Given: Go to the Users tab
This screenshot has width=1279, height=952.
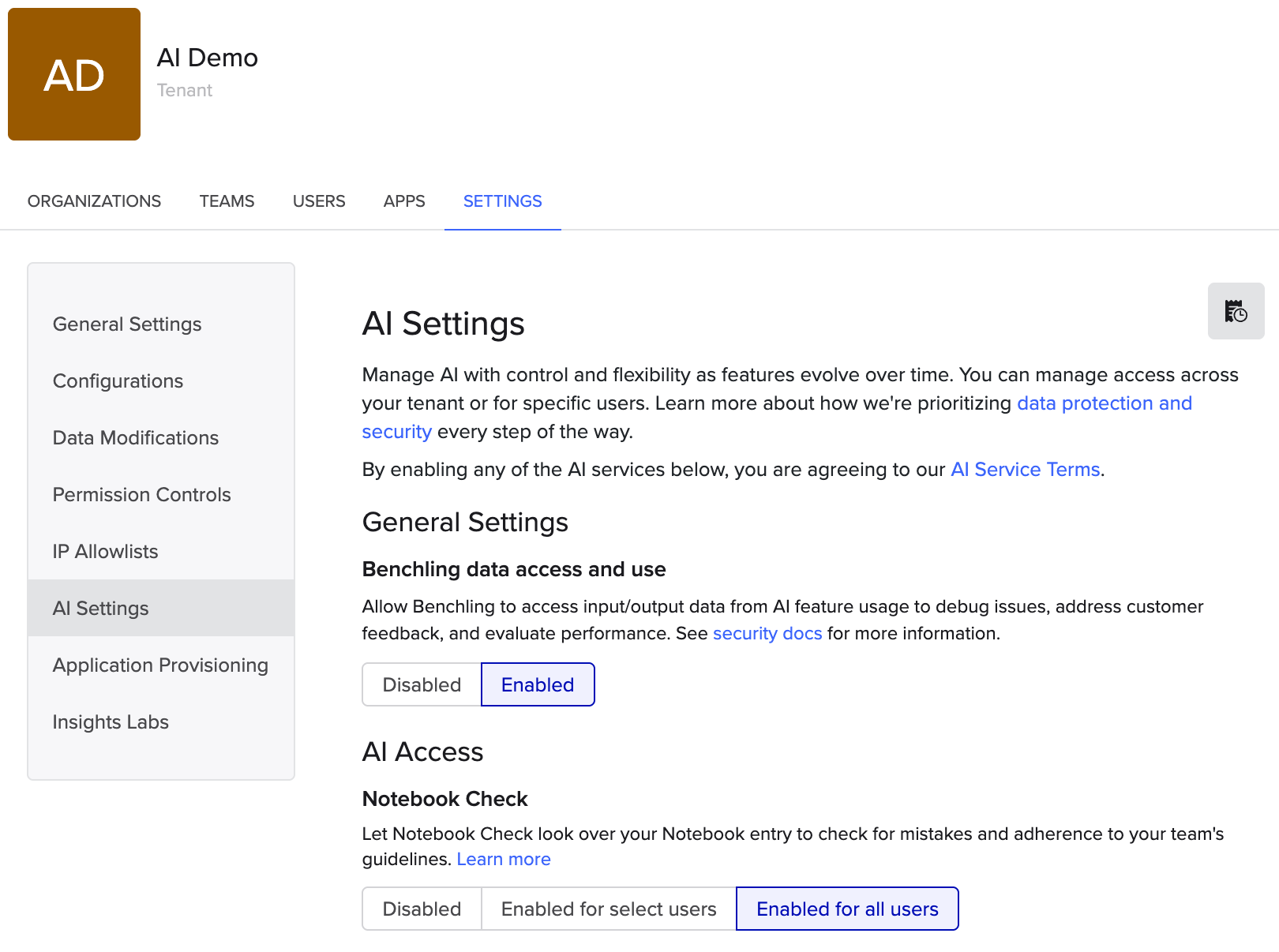Looking at the screenshot, I should [x=319, y=201].
